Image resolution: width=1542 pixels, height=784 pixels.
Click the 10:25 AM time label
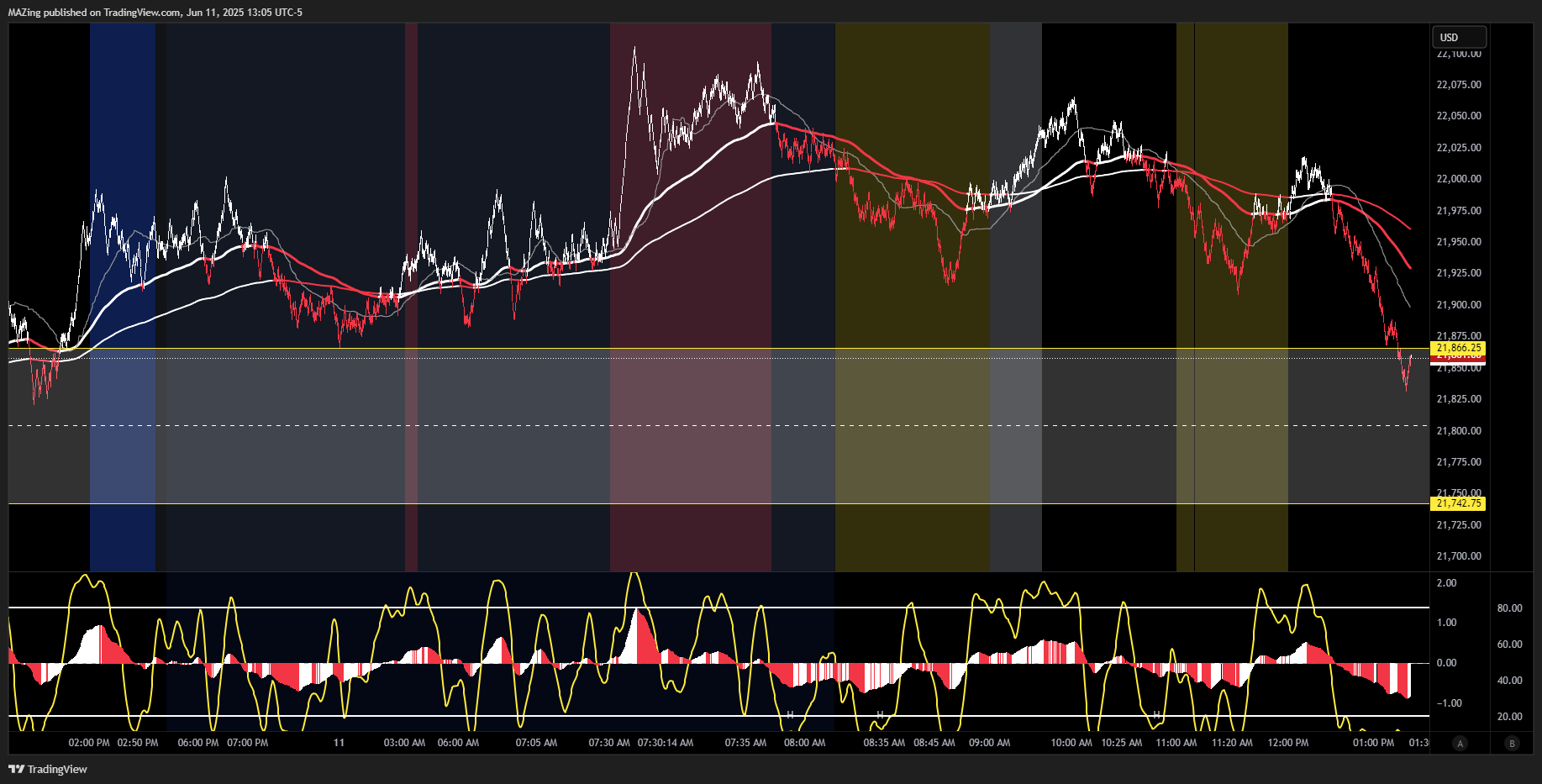(1122, 743)
